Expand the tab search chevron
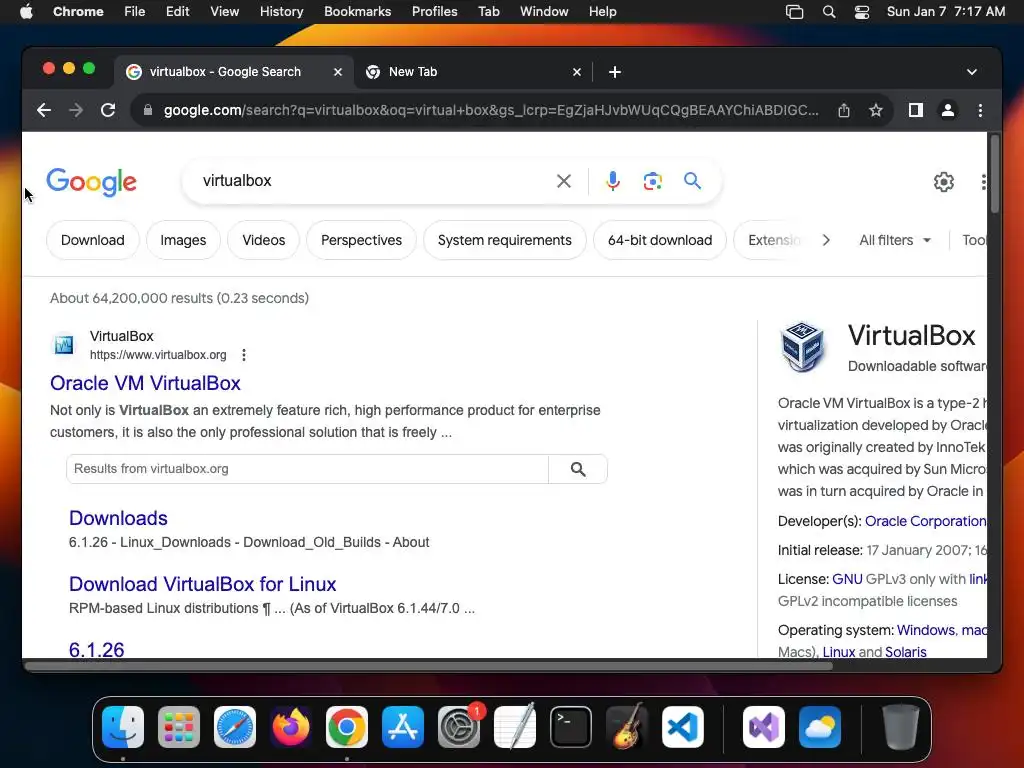 coord(972,72)
